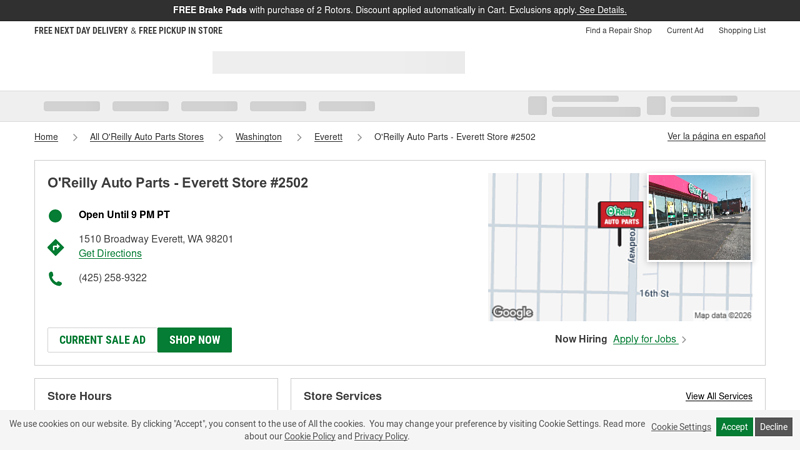Switch page to Spanish version
This screenshot has height=450, width=800.
716,136
